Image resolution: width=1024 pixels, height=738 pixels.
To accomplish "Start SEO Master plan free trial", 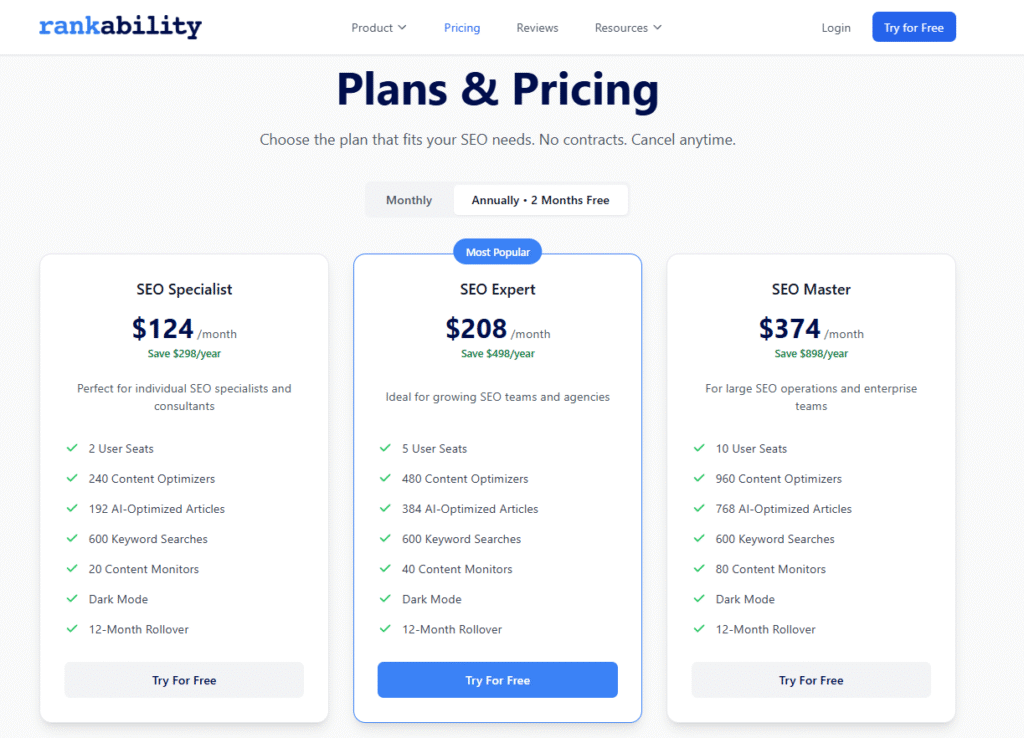I will coord(811,680).
